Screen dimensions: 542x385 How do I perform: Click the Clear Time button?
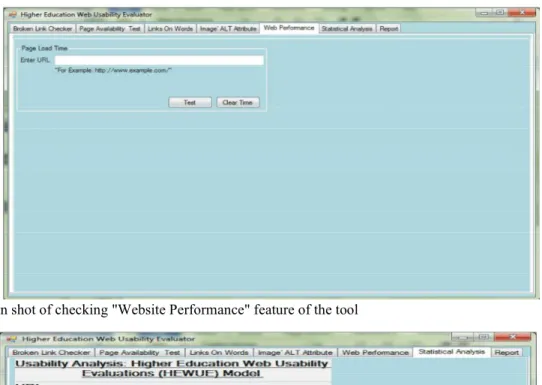point(238,102)
